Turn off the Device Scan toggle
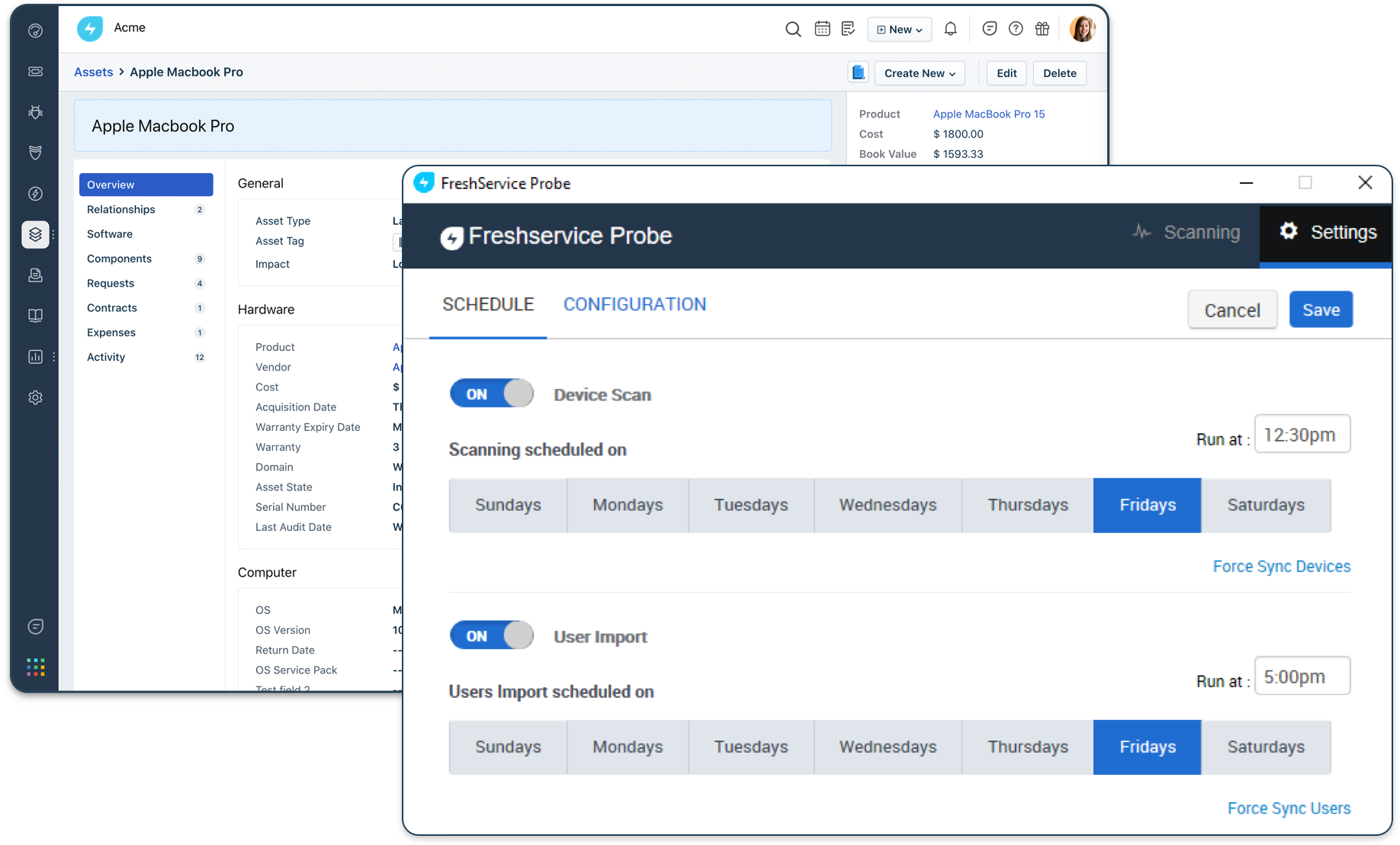The image size is (1400, 845). (491, 393)
